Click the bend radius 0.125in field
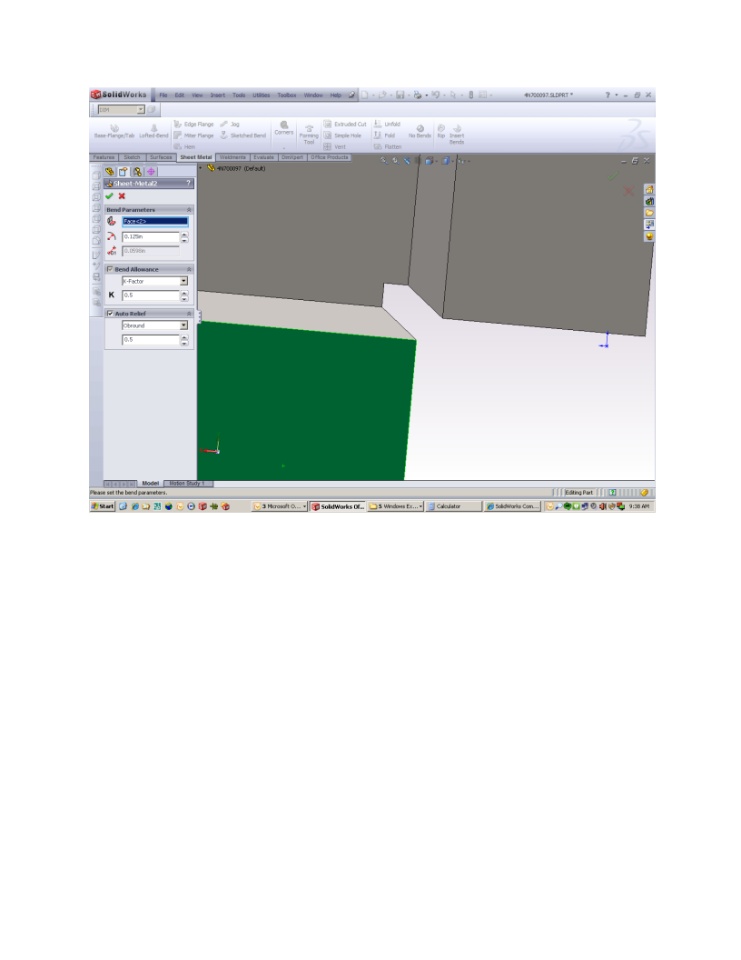Image resolution: width=741 pixels, height=960 pixels. coord(151,237)
